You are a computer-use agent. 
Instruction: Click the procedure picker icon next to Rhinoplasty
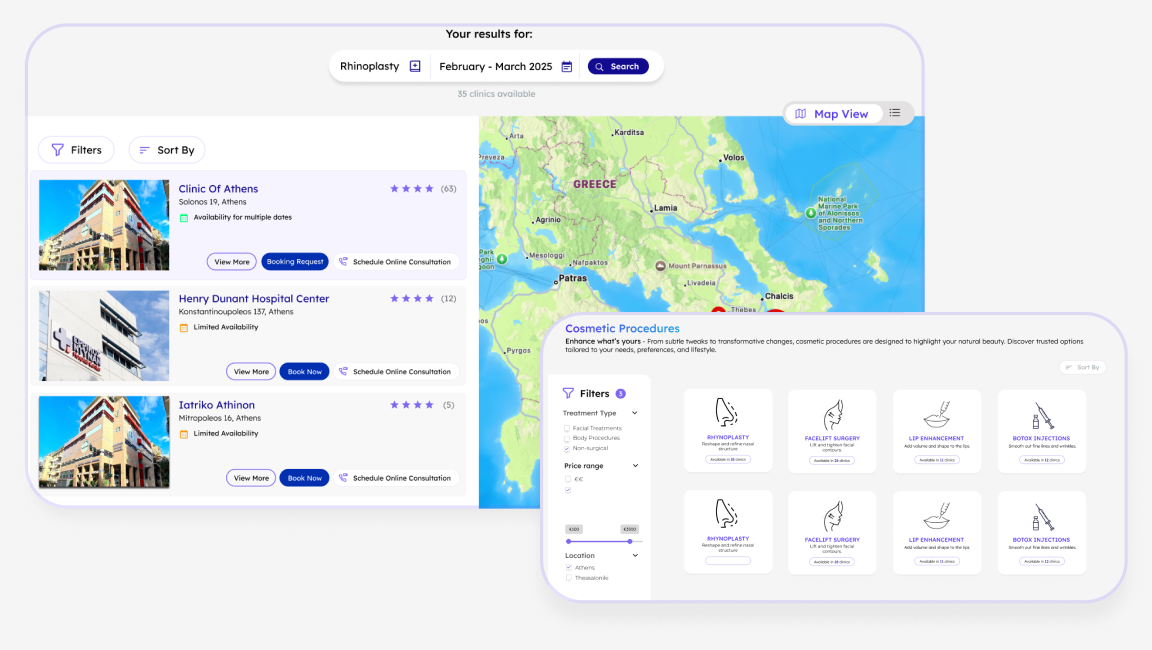(x=415, y=66)
